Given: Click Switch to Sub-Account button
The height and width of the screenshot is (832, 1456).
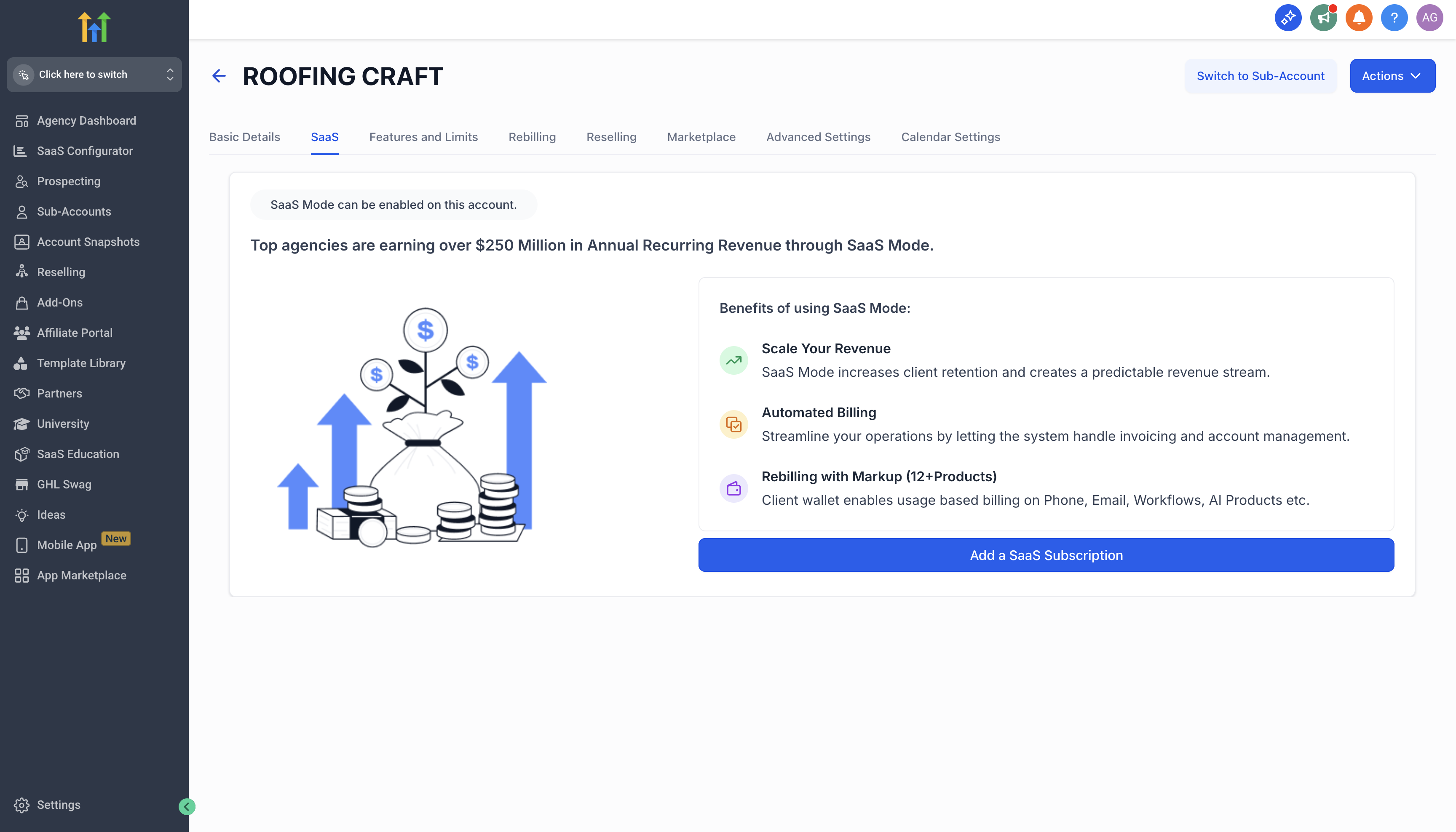Looking at the screenshot, I should pos(1260,76).
